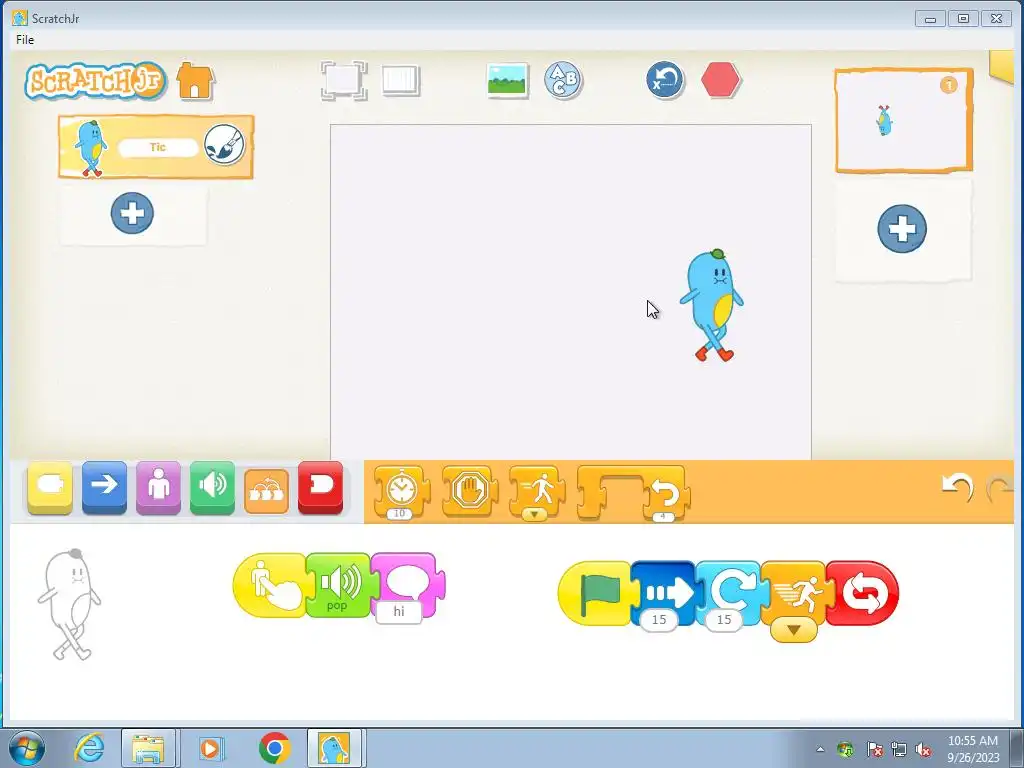This screenshot has height=768, width=1024.
Task: Click the Home icon to return to projects
Action: click(195, 81)
